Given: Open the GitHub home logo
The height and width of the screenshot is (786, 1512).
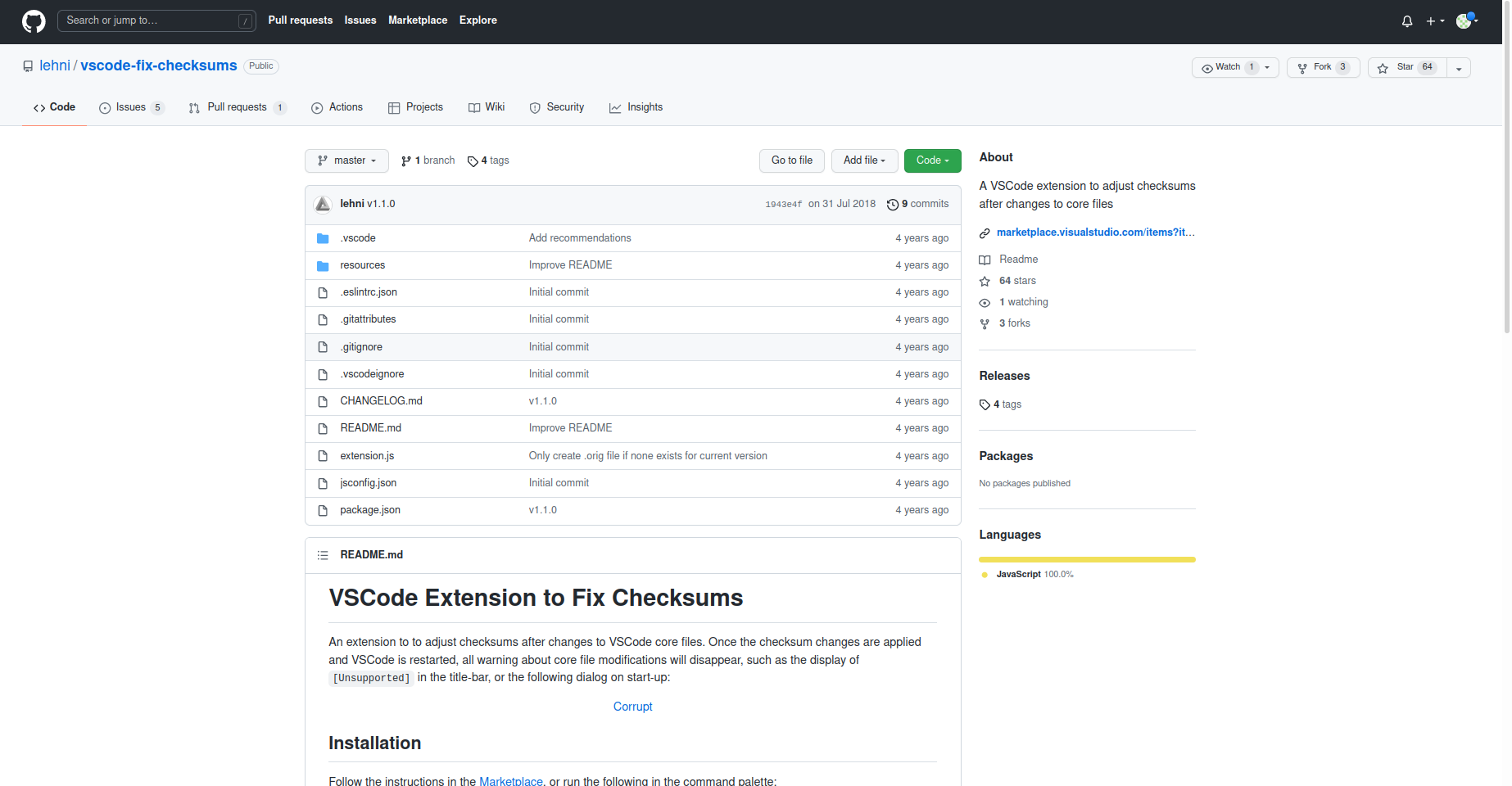Looking at the screenshot, I should pyautogui.click(x=34, y=21).
